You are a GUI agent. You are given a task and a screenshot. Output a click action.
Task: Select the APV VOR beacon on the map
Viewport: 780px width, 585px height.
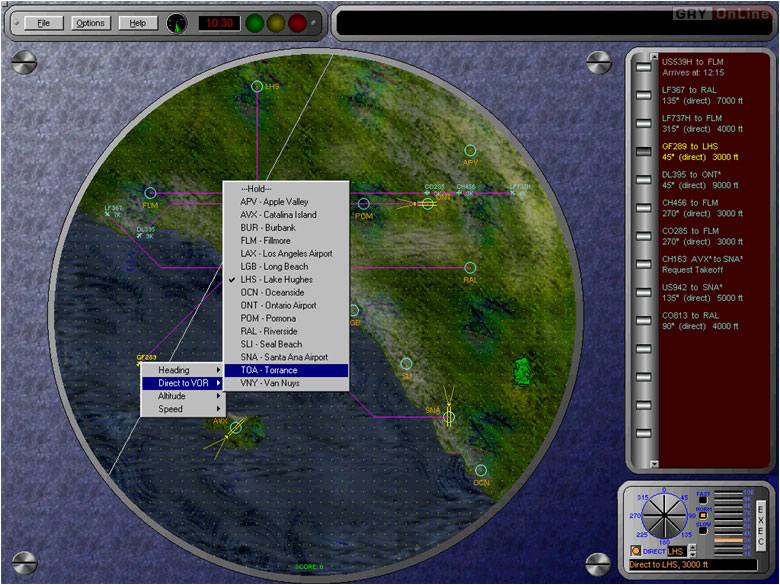(x=470, y=150)
